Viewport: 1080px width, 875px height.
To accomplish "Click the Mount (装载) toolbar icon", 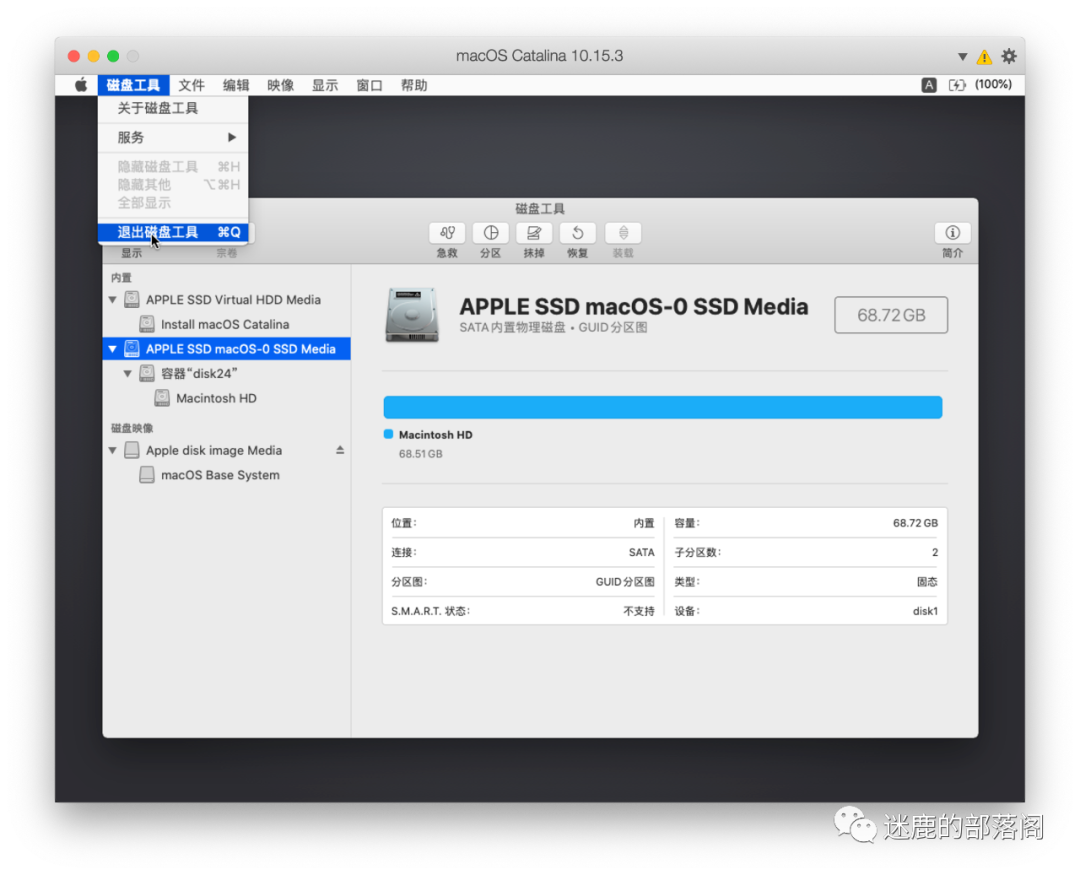I will click(623, 233).
